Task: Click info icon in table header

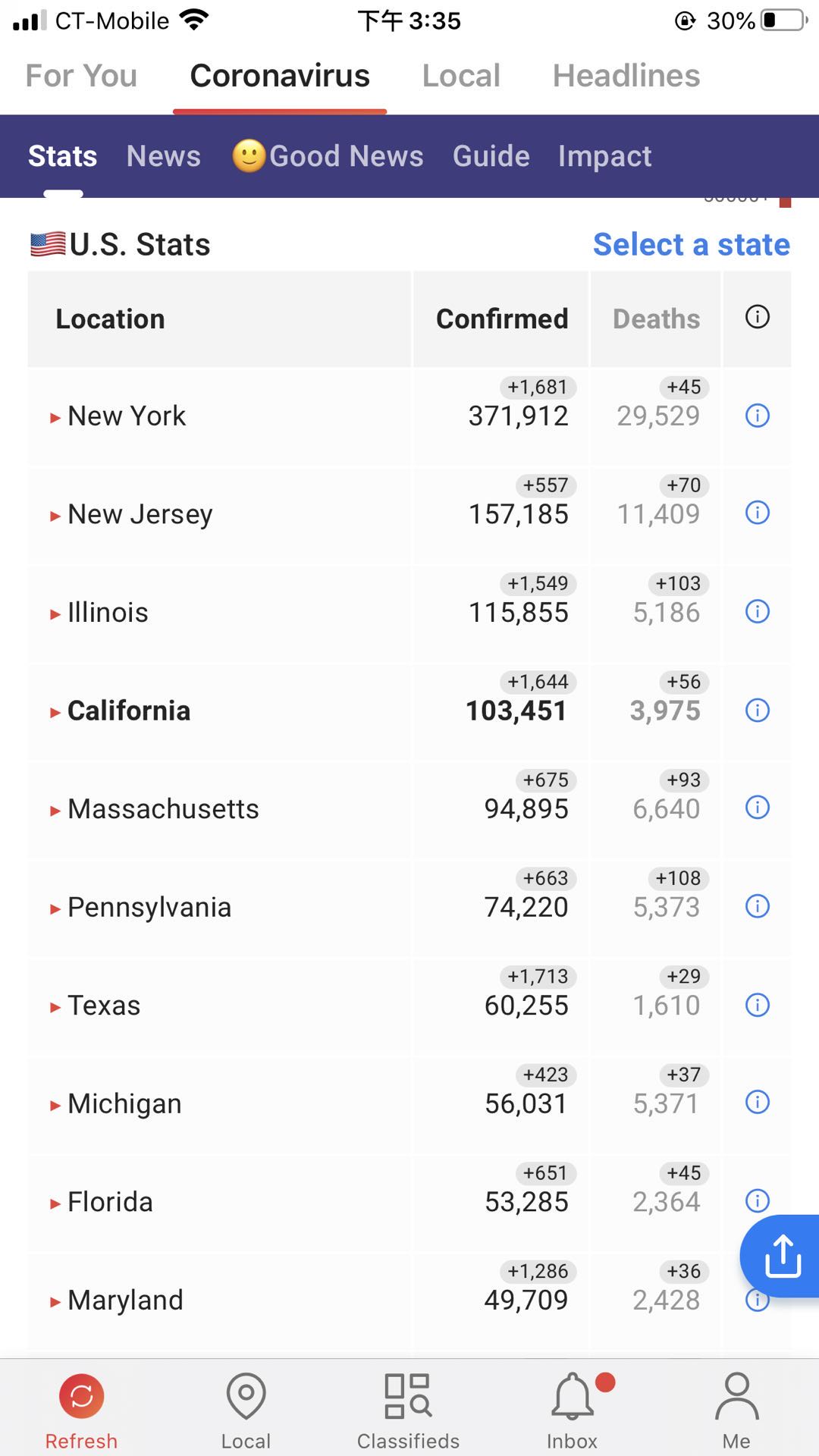Action: [x=758, y=317]
